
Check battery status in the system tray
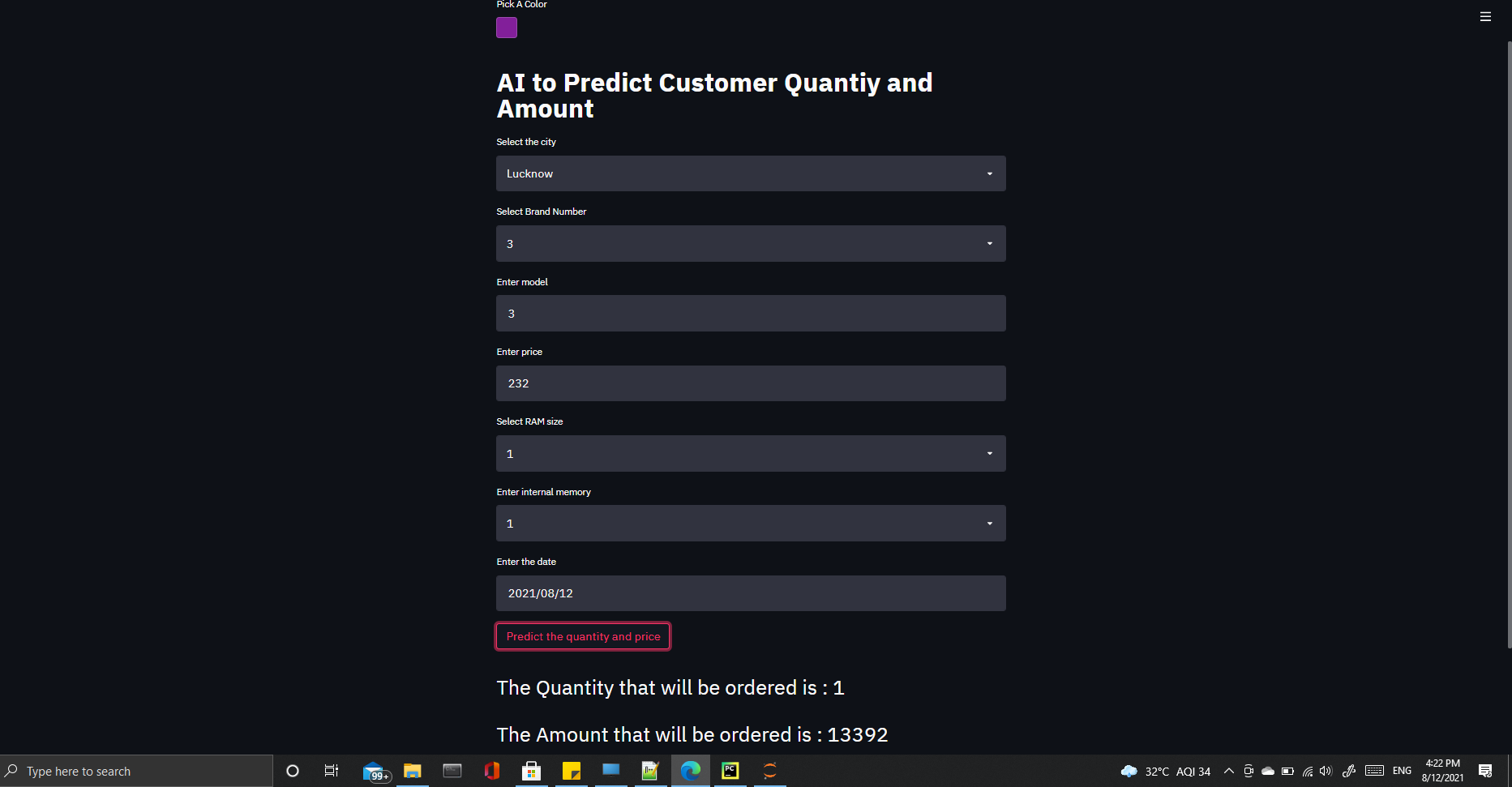coord(1287,771)
